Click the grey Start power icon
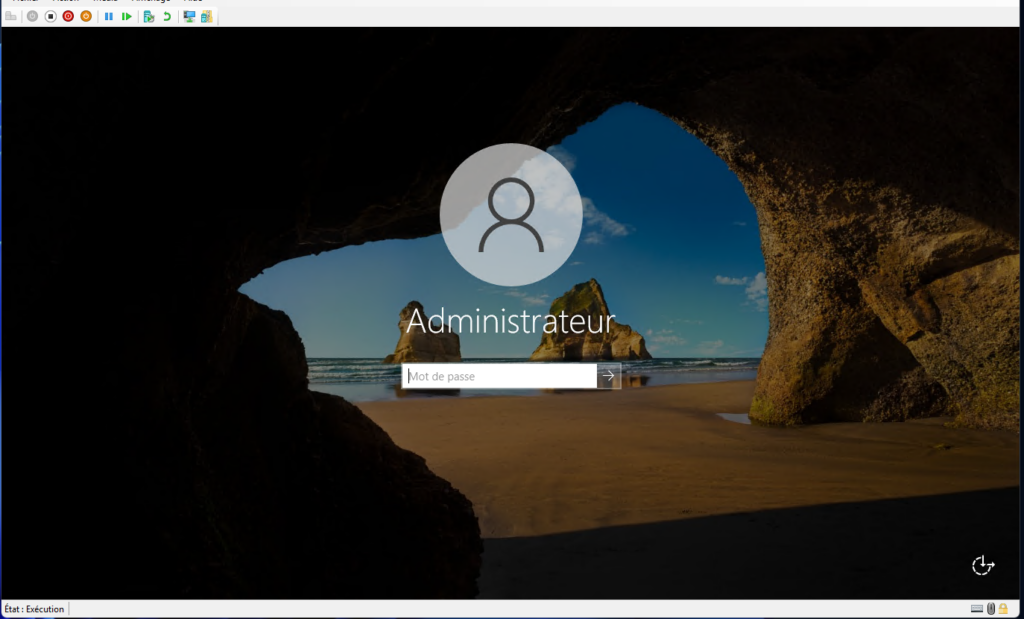The width and height of the screenshot is (1024, 619). [32, 16]
